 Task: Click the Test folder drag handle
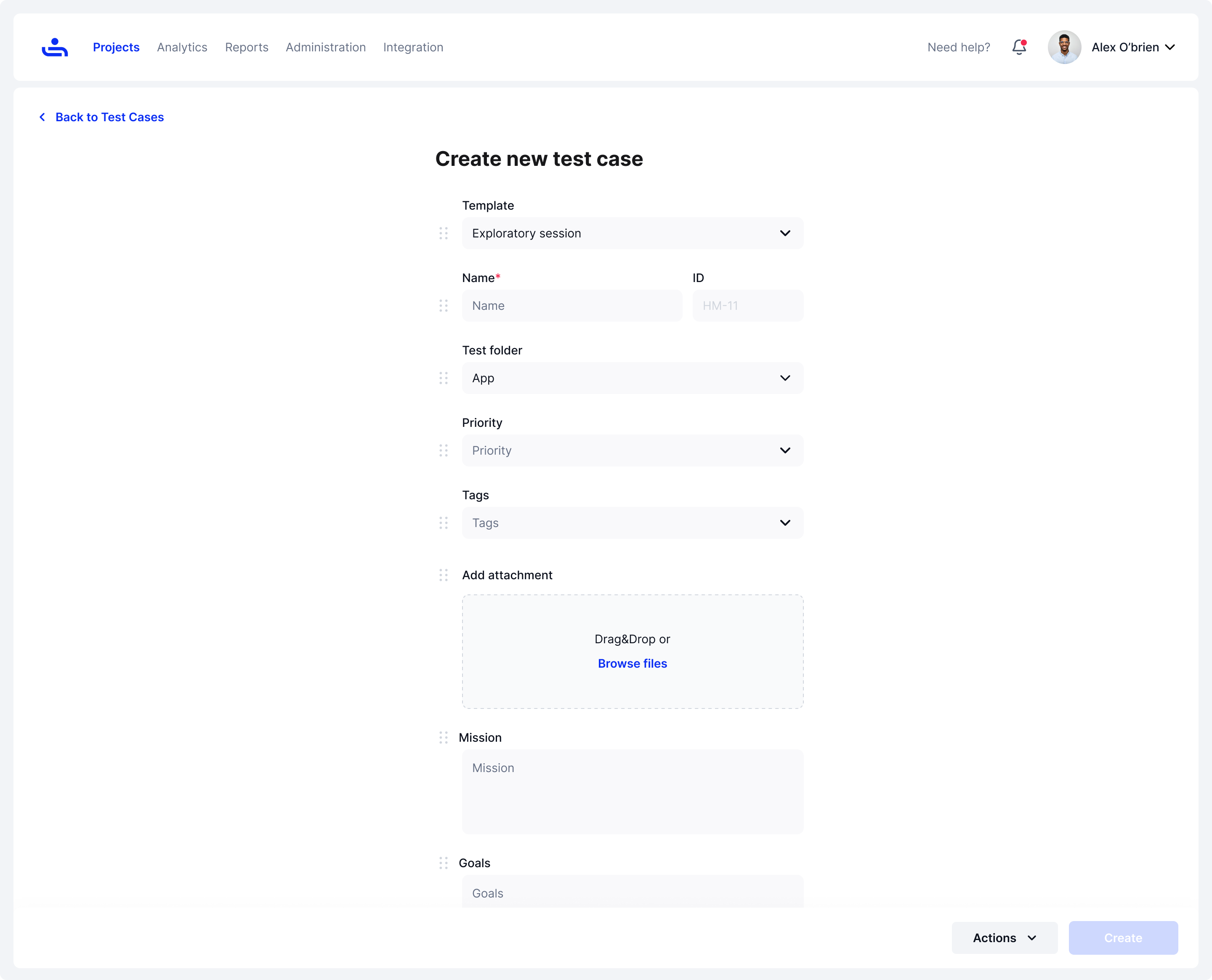[444, 378]
